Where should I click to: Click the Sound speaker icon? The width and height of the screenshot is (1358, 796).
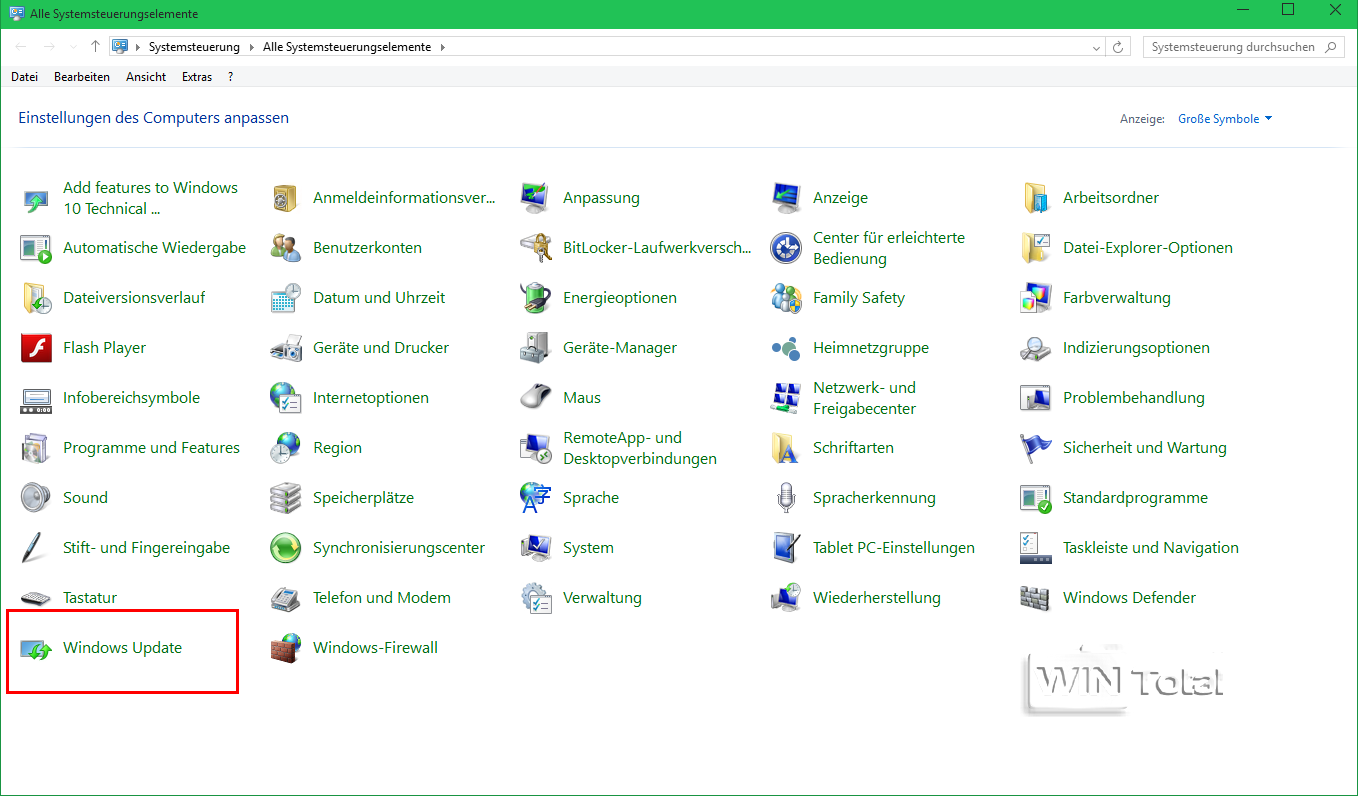[37, 498]
